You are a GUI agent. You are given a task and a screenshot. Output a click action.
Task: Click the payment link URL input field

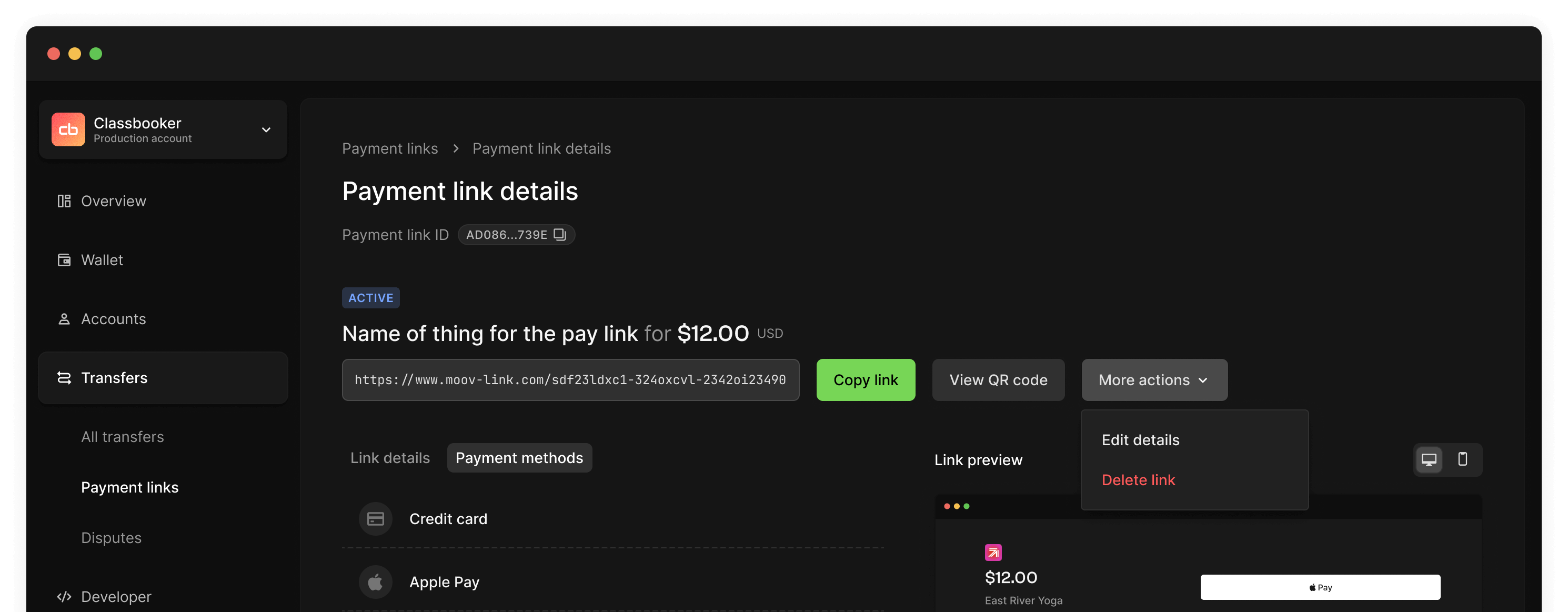(x=571, y=380)
